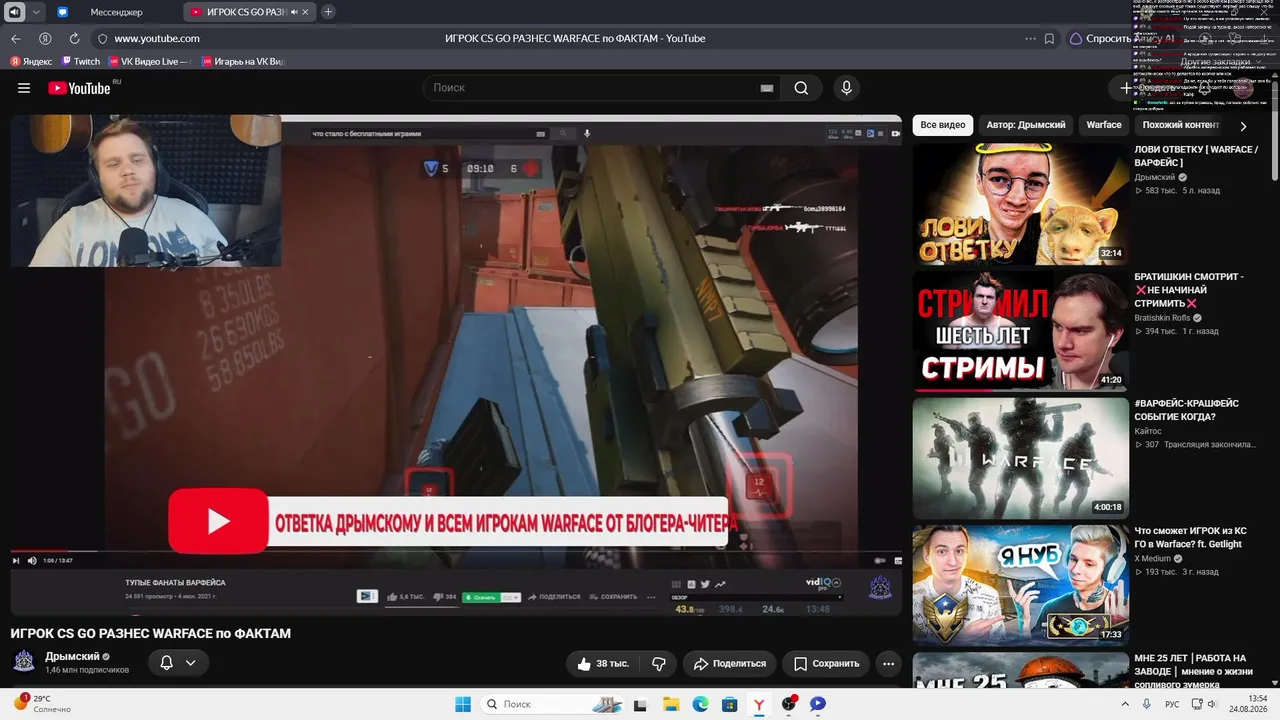The image size is (1280, 720).
Task: Open Microsoft Store from the taskbar
Action: [730, 704]
